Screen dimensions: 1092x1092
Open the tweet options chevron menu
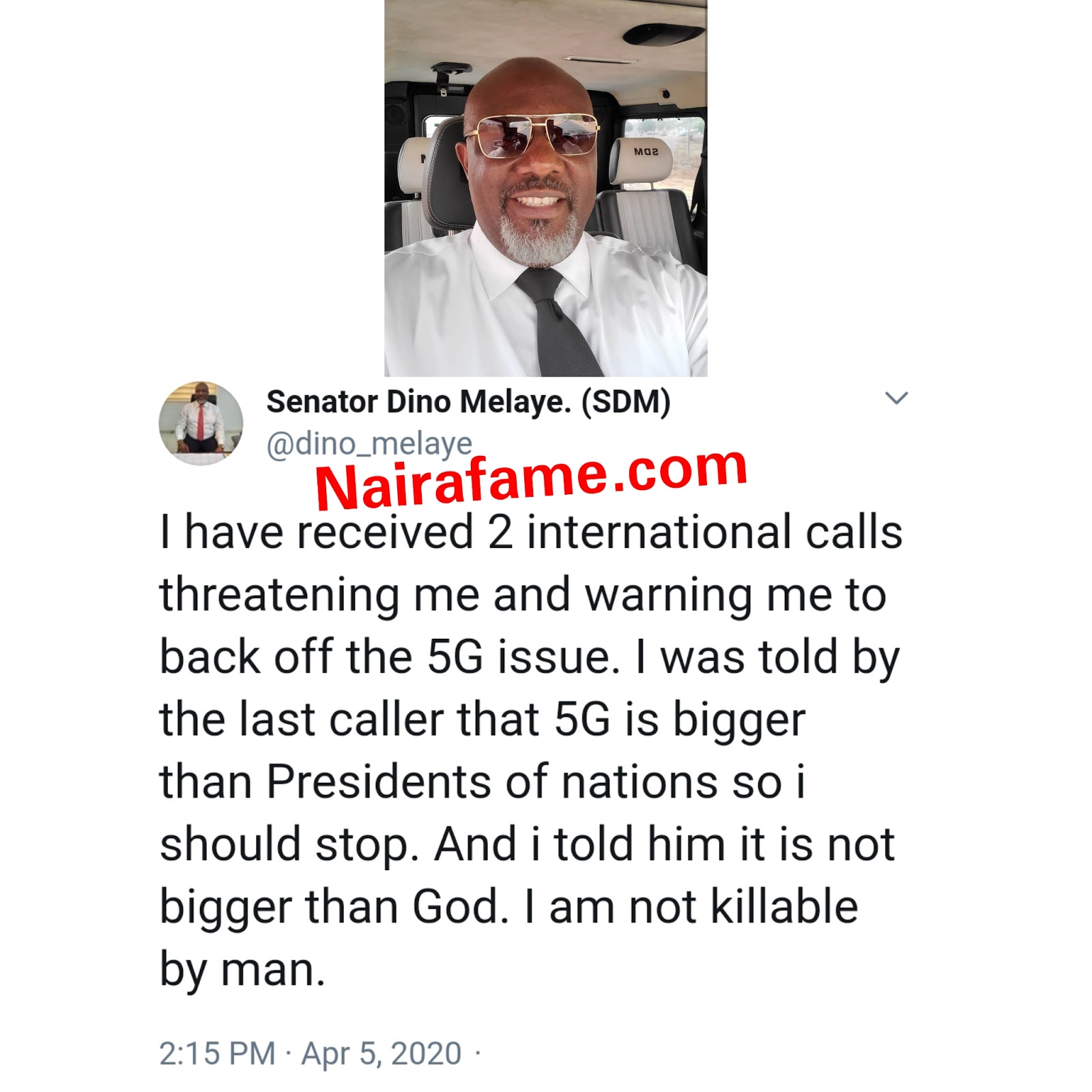click(895, 398)
